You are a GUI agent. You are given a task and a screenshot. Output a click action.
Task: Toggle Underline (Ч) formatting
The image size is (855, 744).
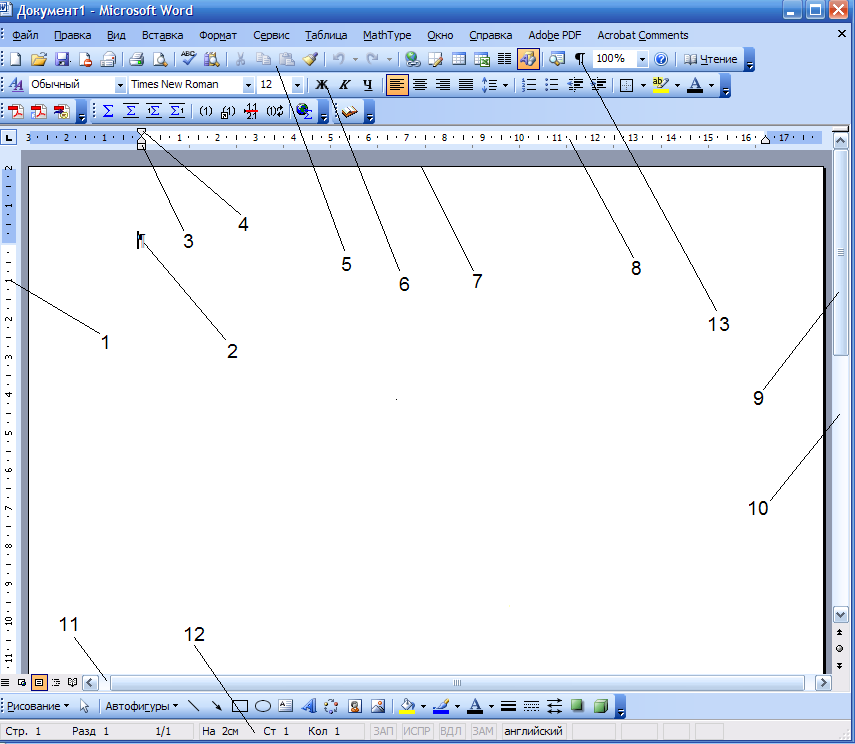(x=368, y=85)
